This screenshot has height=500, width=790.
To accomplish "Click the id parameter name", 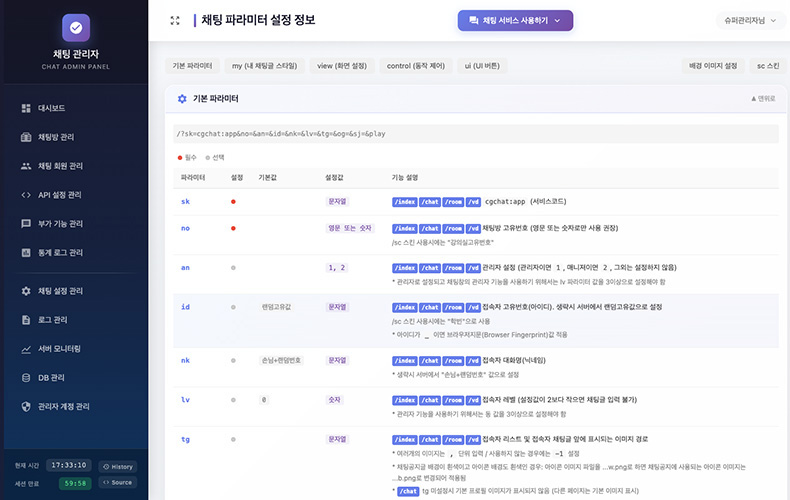I will click(185, 307).
